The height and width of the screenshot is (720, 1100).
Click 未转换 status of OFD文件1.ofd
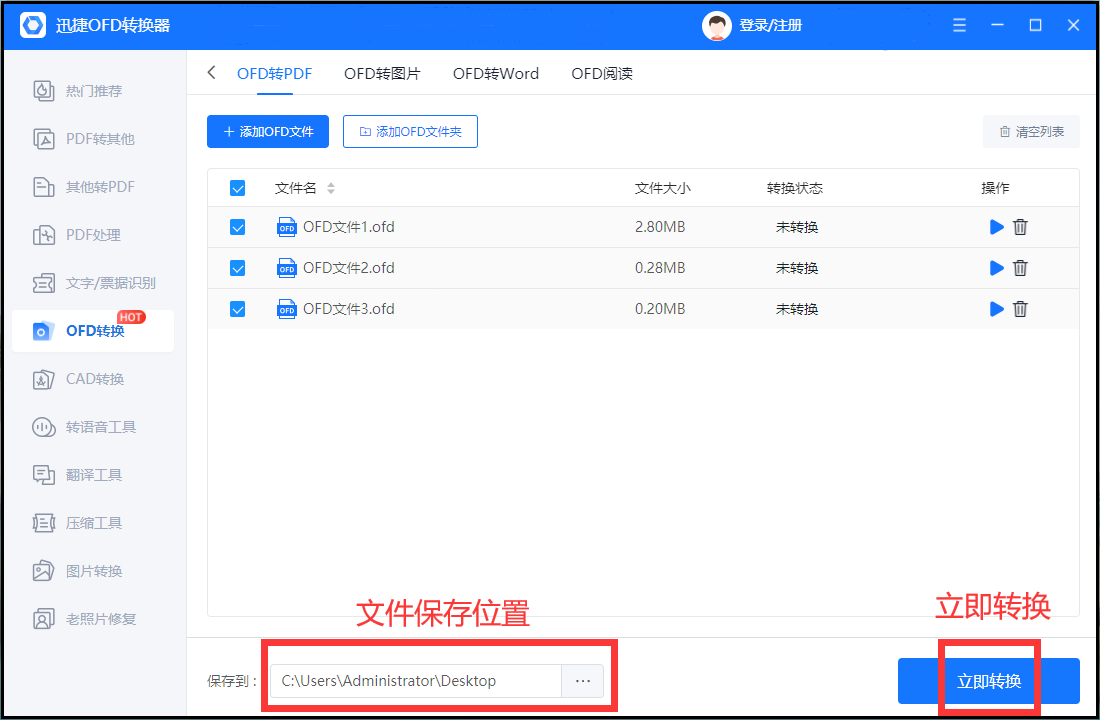797,227
